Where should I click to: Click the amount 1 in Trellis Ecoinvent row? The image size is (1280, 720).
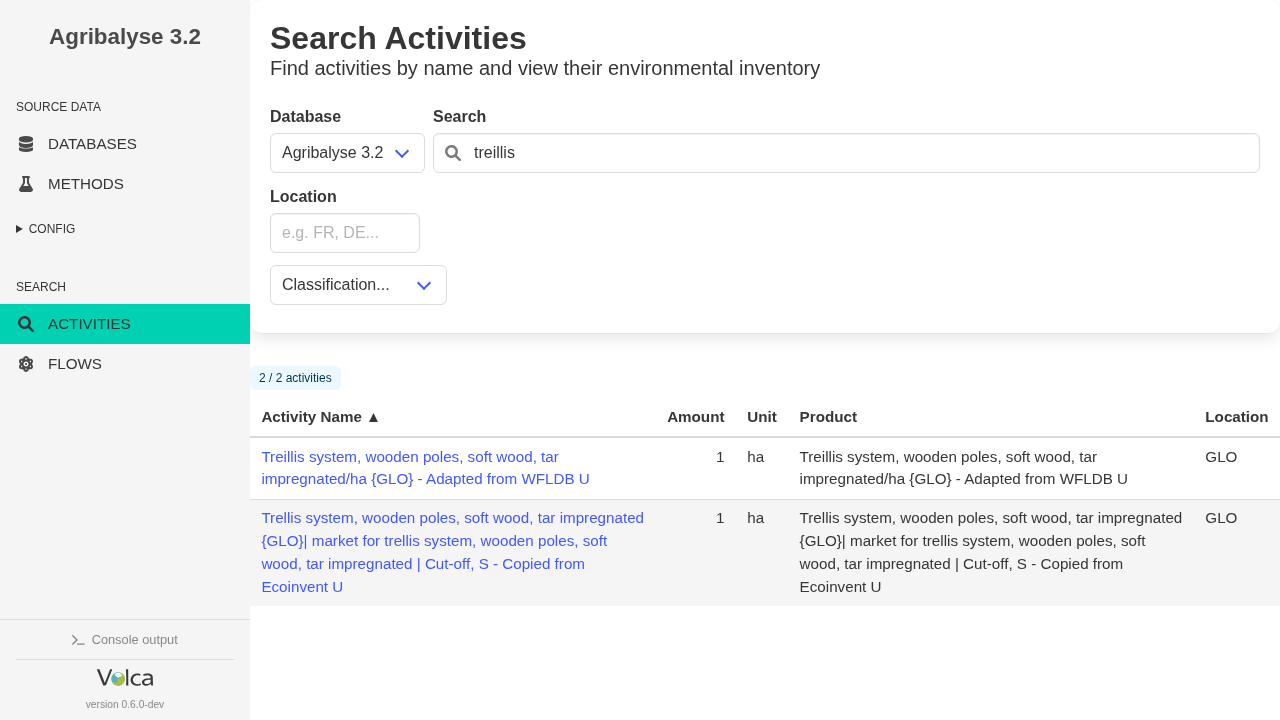click(720, 518)
